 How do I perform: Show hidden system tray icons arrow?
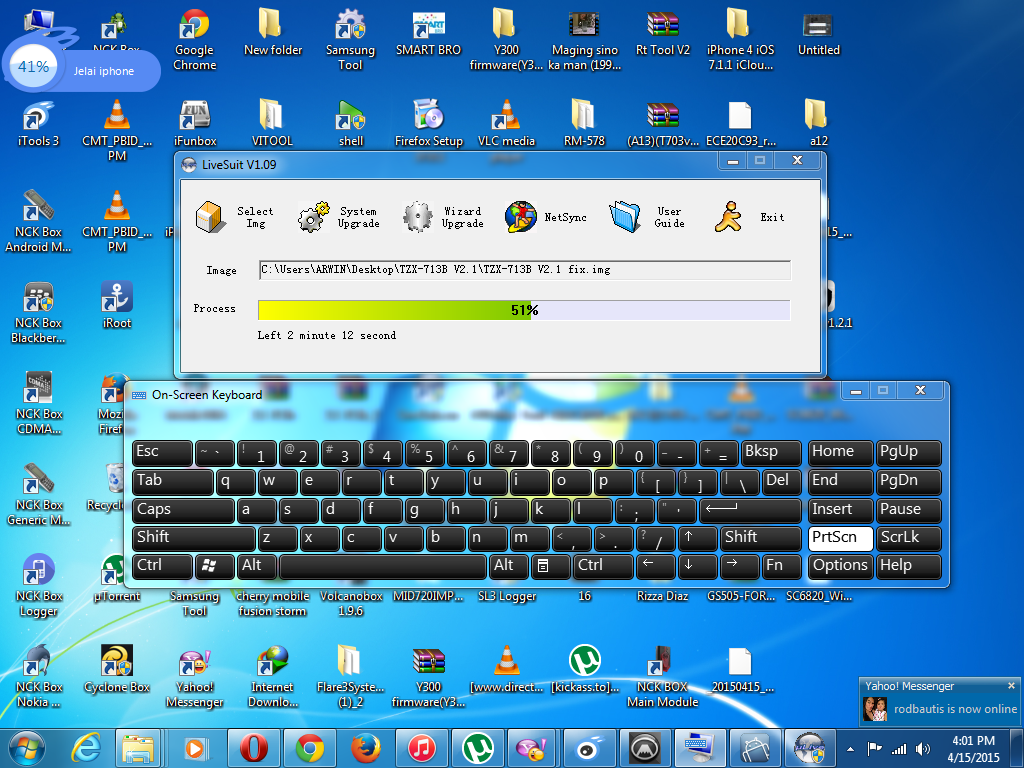coord(850,748)
